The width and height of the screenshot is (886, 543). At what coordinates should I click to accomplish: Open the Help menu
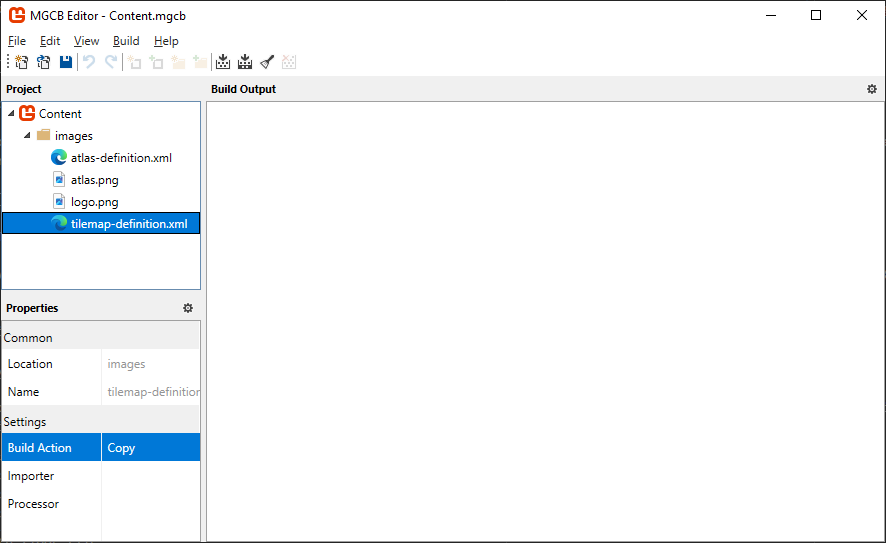click(x=166, y=41)
